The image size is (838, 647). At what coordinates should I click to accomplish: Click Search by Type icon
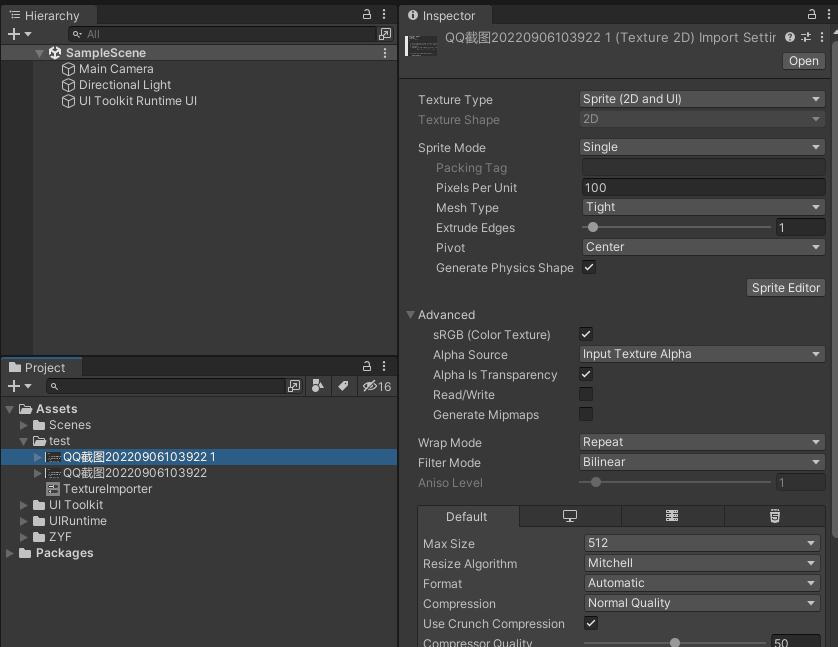[x=318, y=386]
